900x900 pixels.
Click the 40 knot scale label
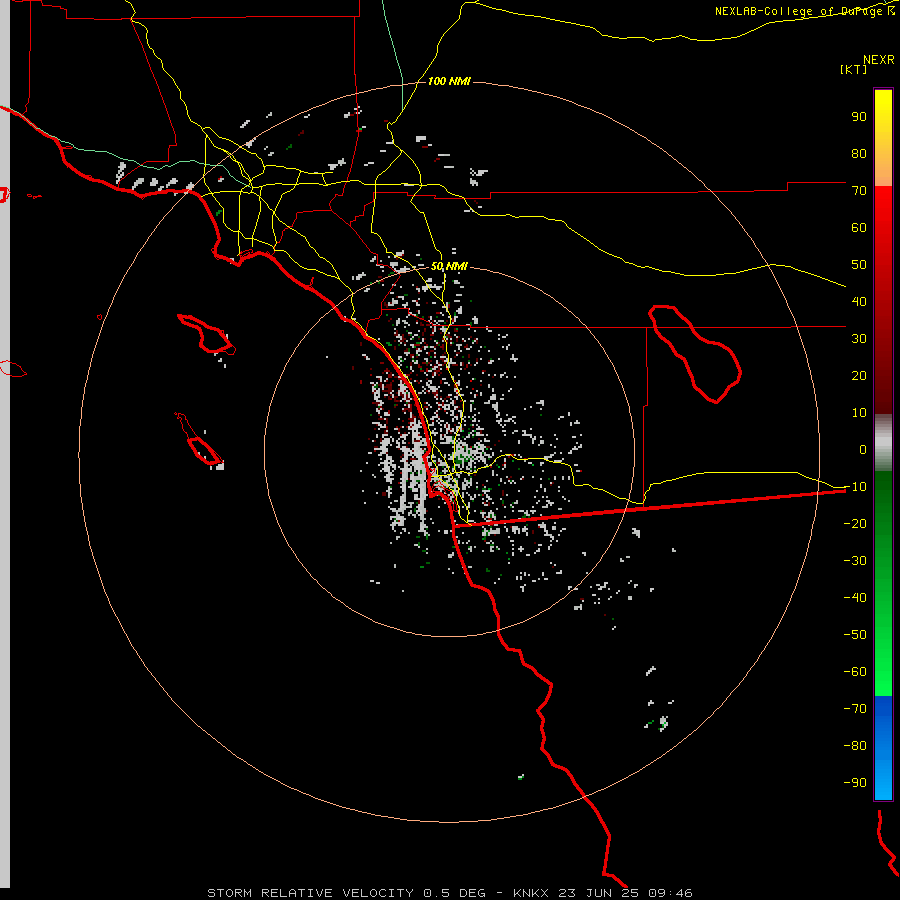coord(859,301)
